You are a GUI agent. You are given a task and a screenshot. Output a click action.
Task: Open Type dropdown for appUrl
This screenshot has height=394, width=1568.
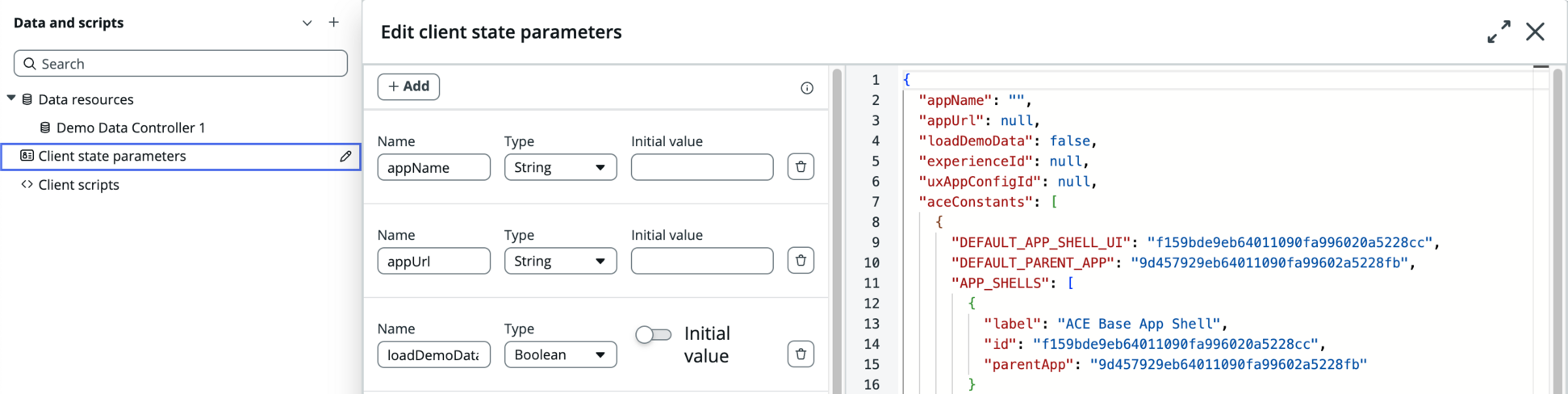(561, 261)
